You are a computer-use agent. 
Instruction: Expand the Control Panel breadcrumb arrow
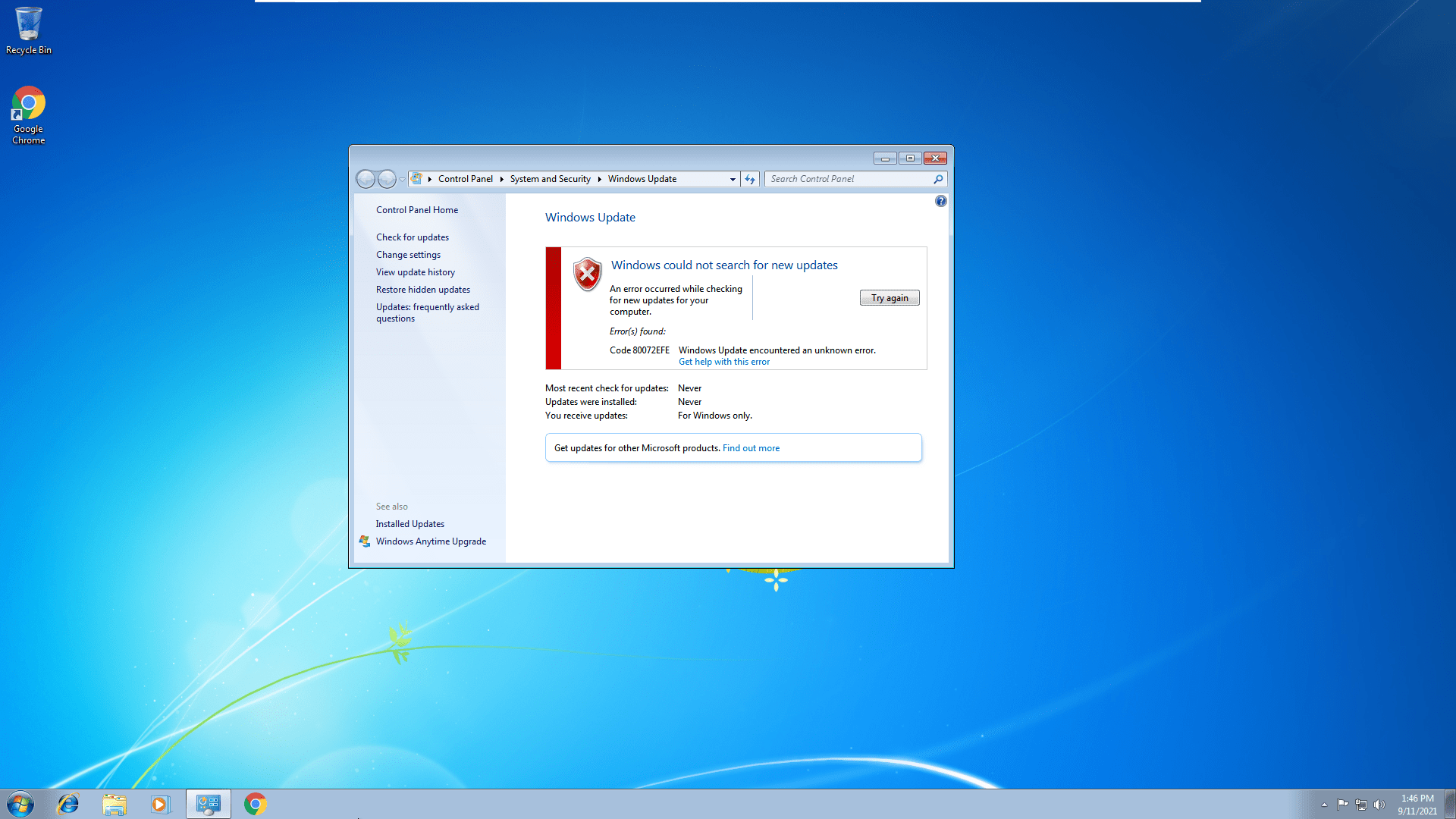coord(501,179)
